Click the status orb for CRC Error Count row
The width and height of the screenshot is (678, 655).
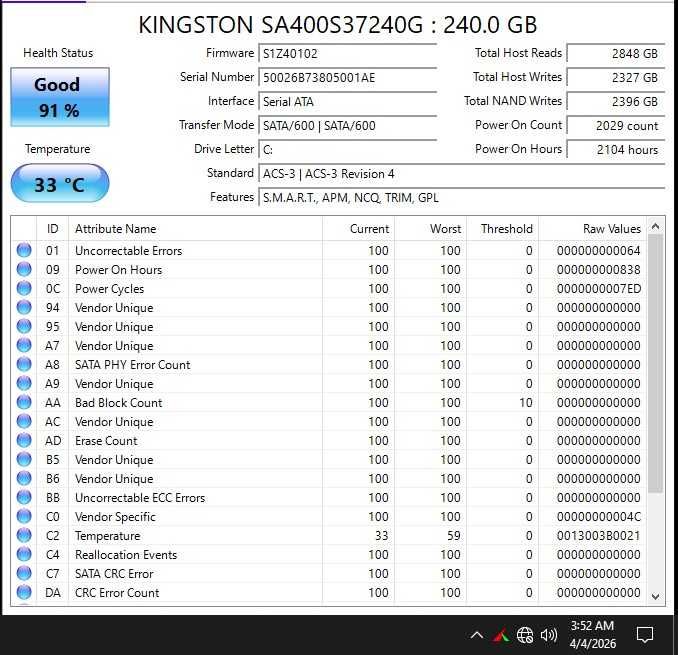click(24, 593)
